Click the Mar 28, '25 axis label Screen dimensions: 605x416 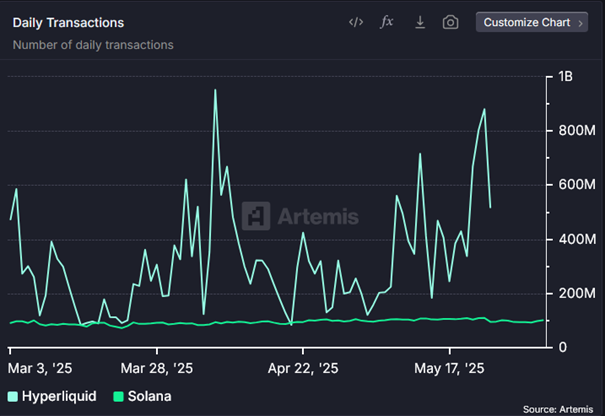157,368
